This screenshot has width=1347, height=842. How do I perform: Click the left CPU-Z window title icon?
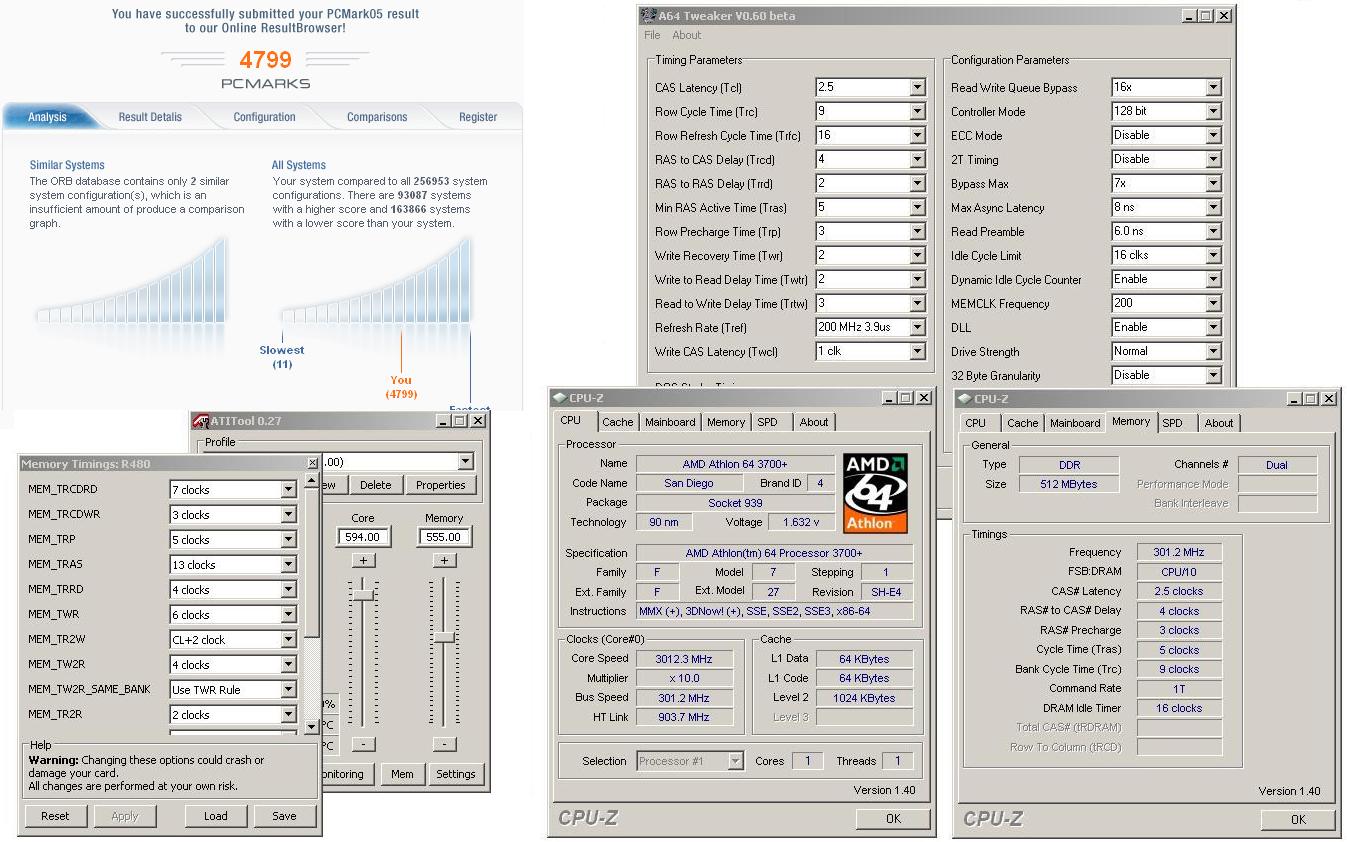click(x=559, y=398)
